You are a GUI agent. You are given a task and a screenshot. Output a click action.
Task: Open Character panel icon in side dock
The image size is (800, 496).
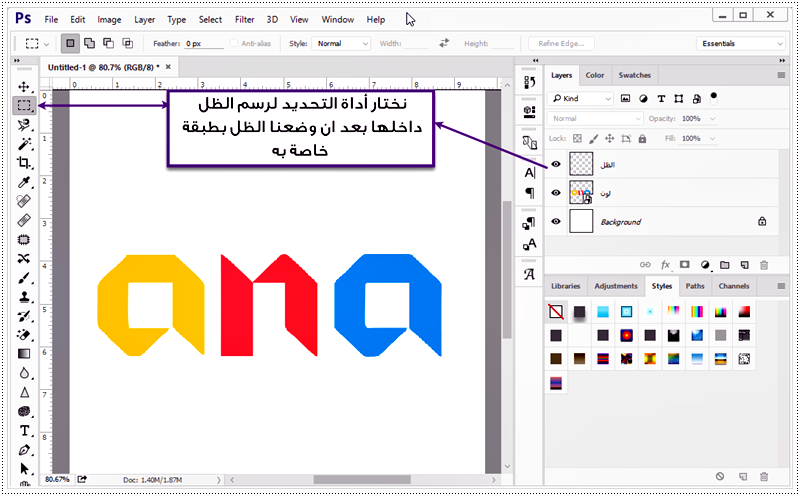click(x=530, y=173)
